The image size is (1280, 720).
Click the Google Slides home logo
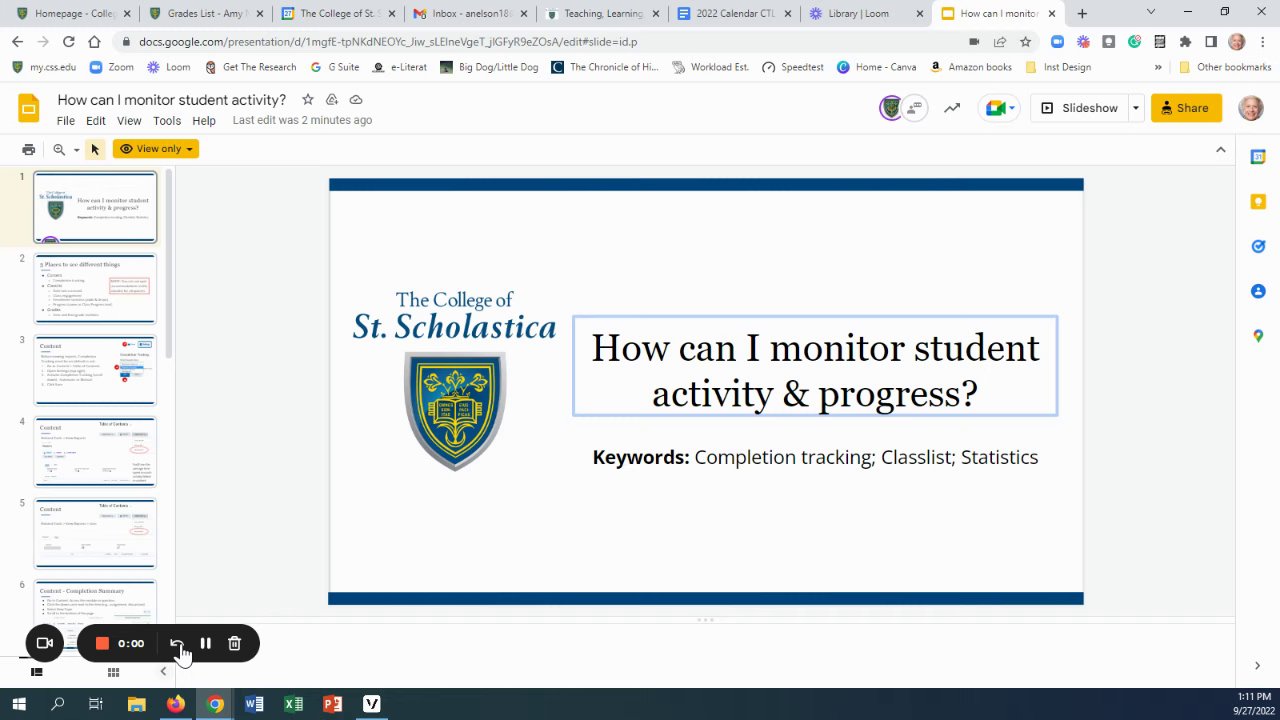pyautogui.click(x=28, y=108)
